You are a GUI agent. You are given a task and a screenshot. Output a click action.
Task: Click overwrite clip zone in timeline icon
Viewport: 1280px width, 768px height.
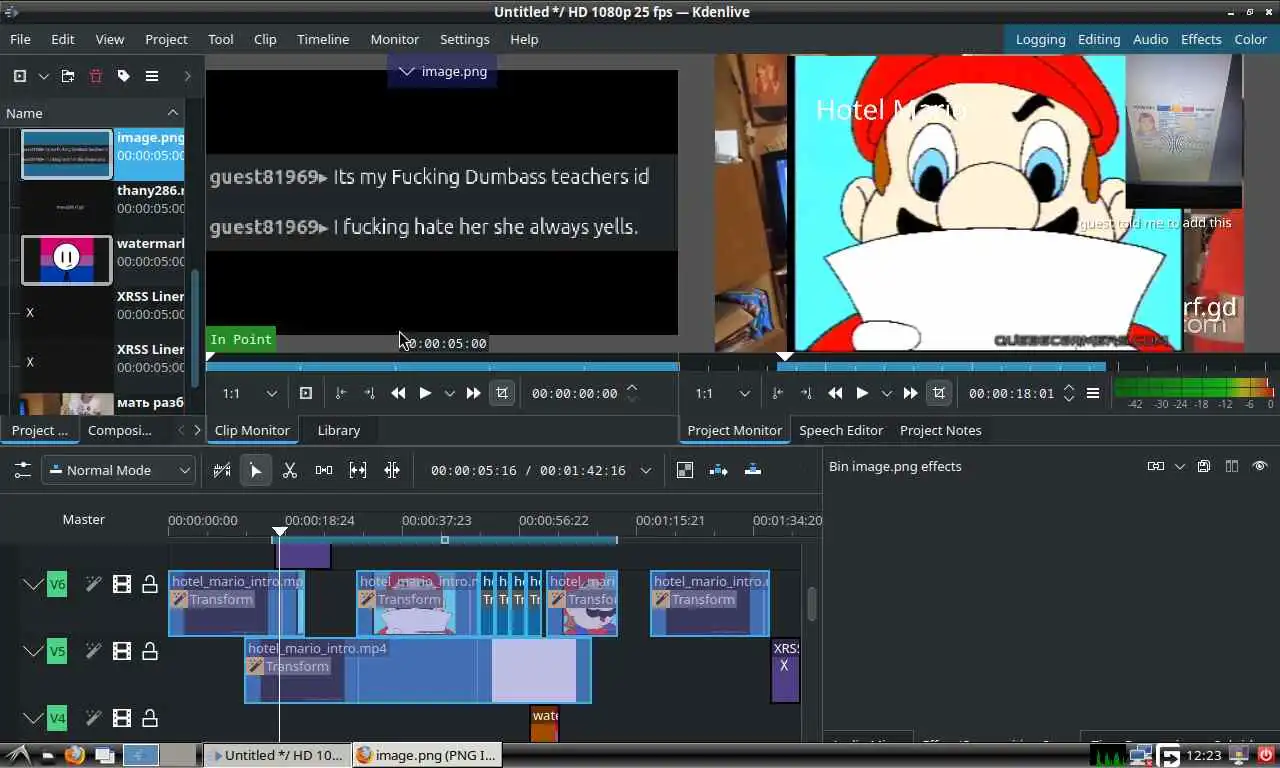point(753,470)
